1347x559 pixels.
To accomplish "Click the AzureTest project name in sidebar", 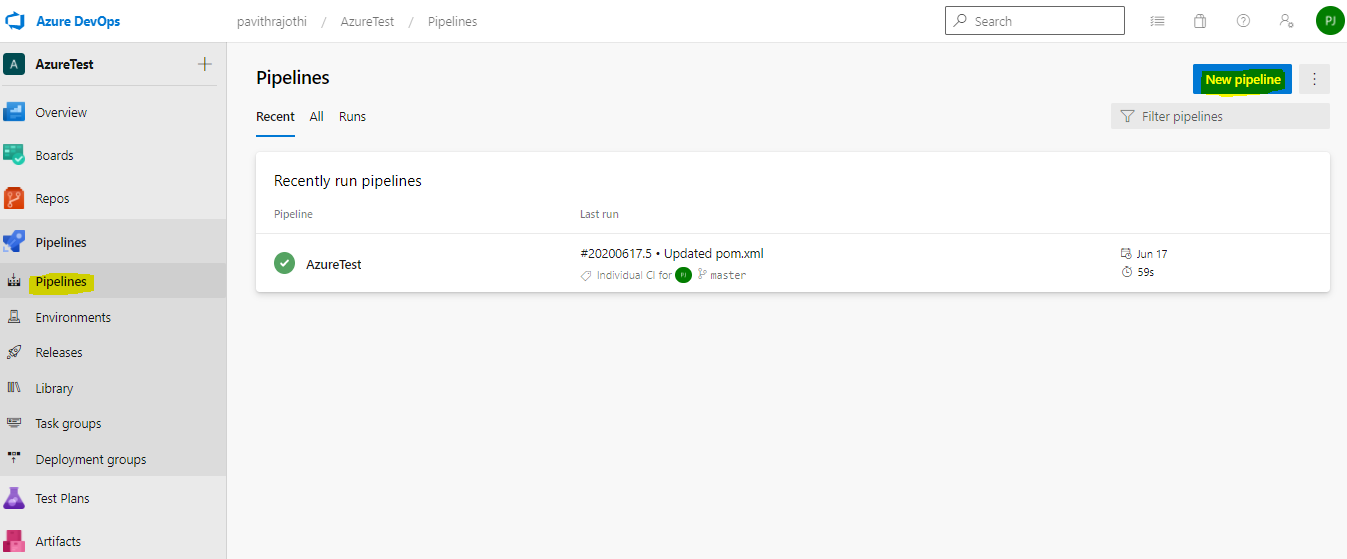I will pyautogui.click(x=64, y=64).
